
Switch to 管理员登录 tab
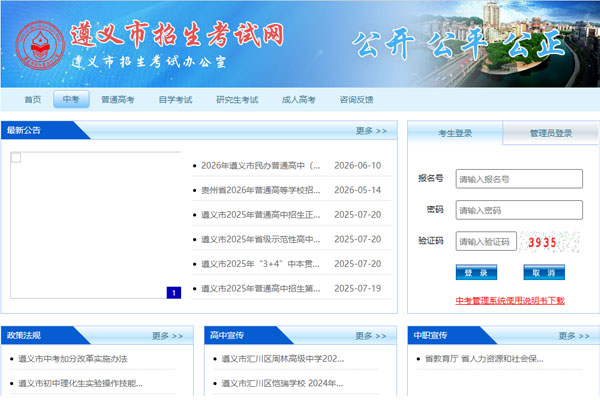coord(551,133)
